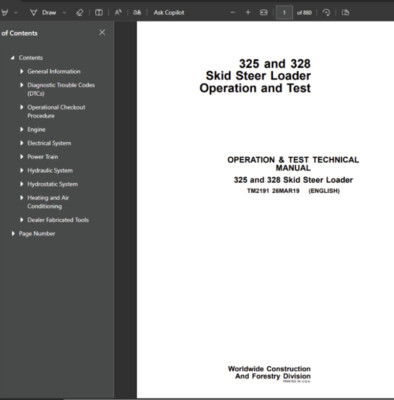Expand the Page Number node arrow
The height and width of the screenshot is (400, 394).
pyautogui.click(x=13, y=234)
